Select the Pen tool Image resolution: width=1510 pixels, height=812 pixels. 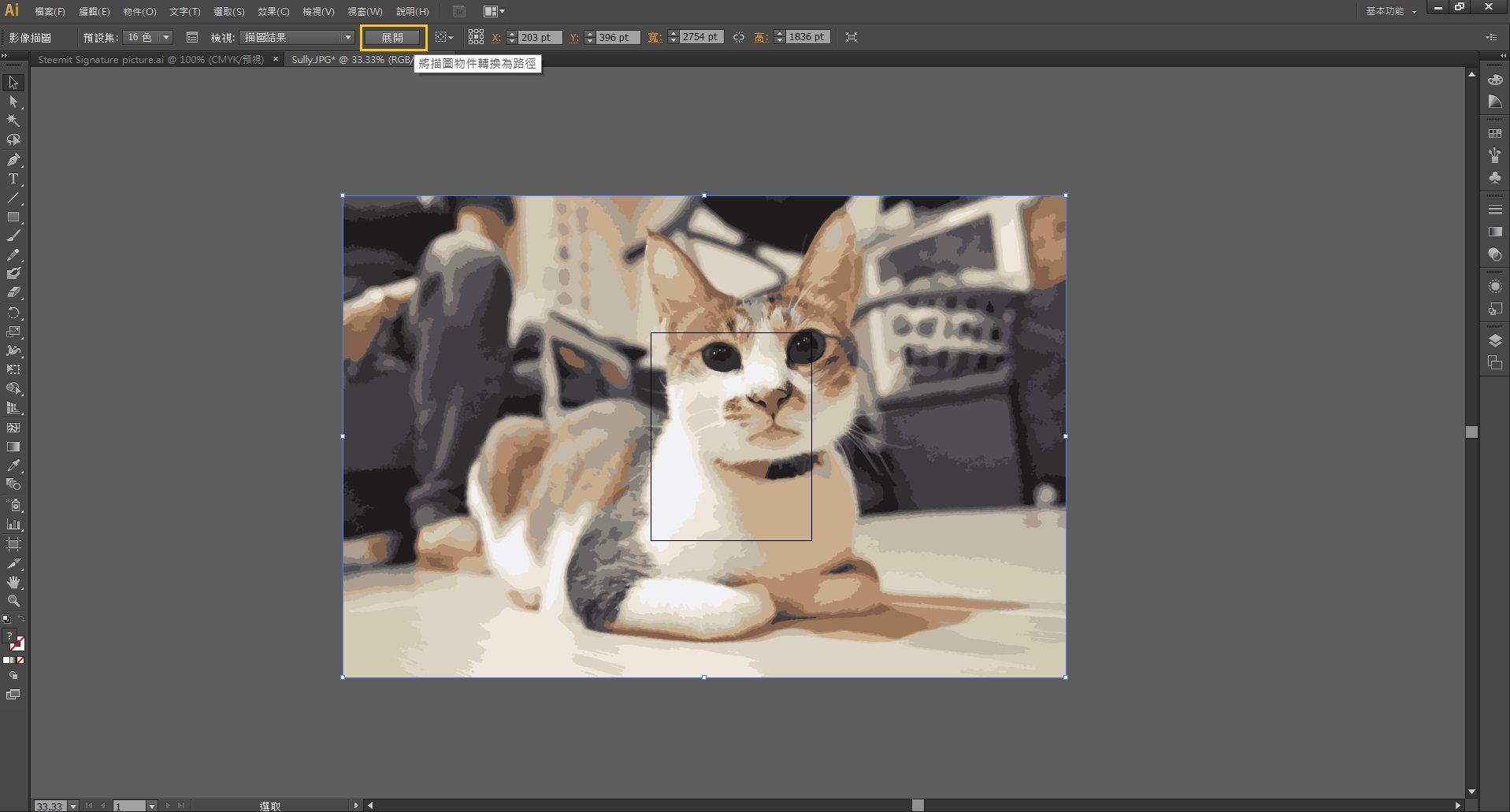click(13, 159)
